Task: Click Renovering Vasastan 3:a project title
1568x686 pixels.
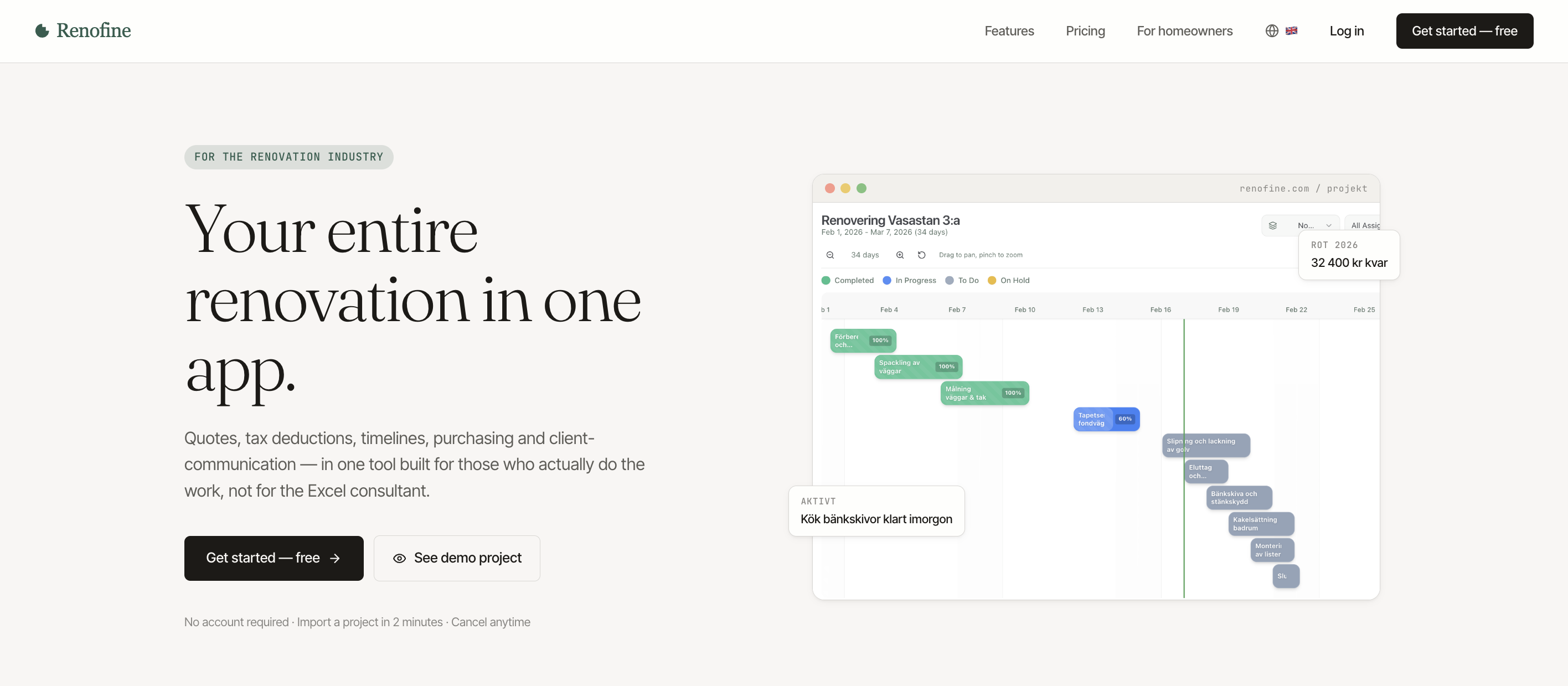Action: click(890, 220)
